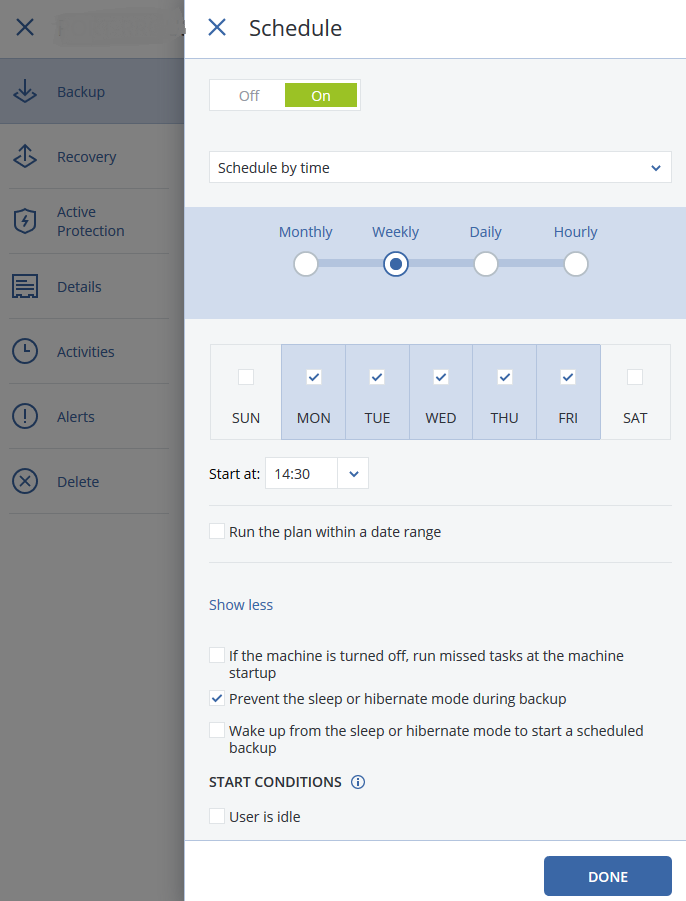686x901 pixels.
Task: Click the Activities clock icon
Action: (25, 351)
